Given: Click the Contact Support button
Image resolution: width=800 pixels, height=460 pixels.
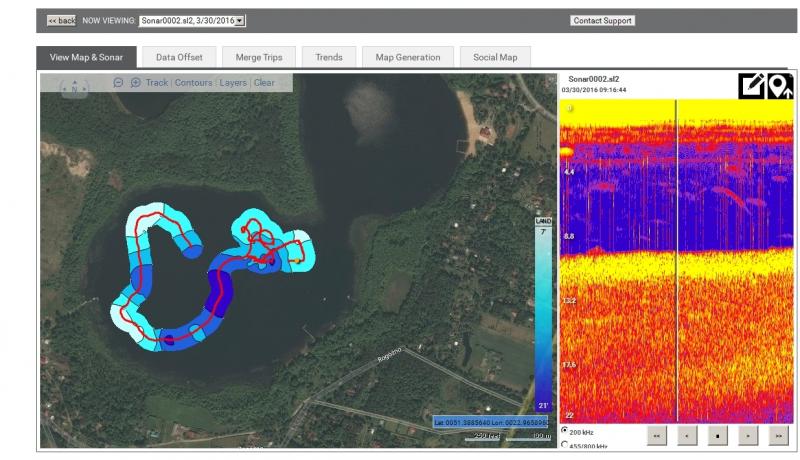Looking at the screenshot, I should [602, 20].
